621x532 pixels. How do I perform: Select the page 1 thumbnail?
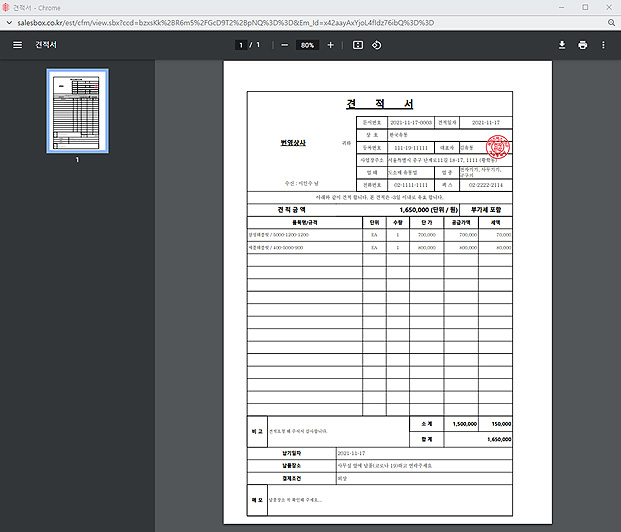click(x=77, y=110)
